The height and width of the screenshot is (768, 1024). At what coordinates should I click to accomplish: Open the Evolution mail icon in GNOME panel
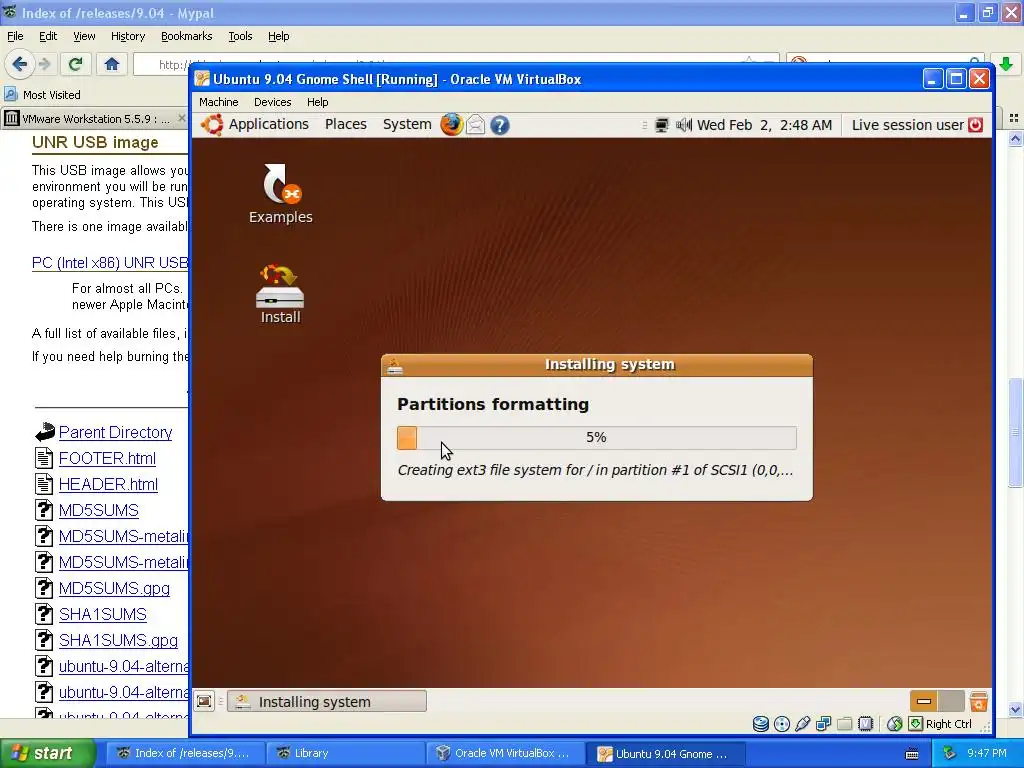475,125
